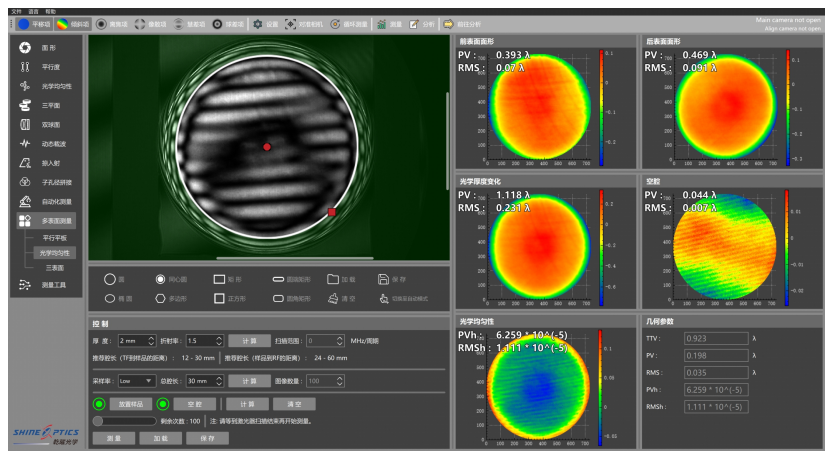
Task: Open the 采样率 Low dropdown
Action: [x=136, y=381]
